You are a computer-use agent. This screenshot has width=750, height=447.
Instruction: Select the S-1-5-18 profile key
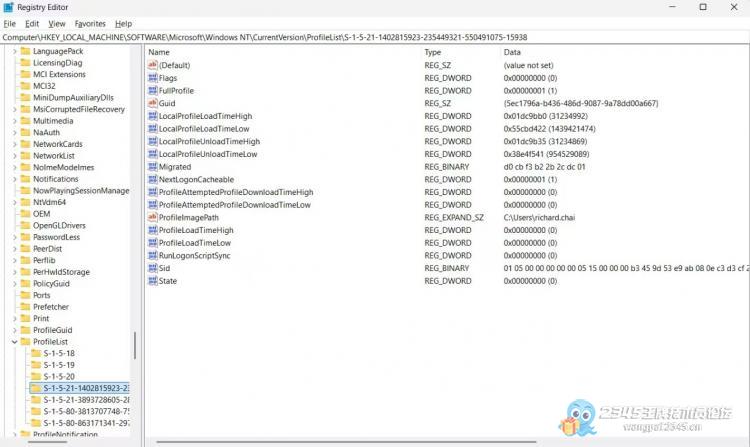point(59,353)
